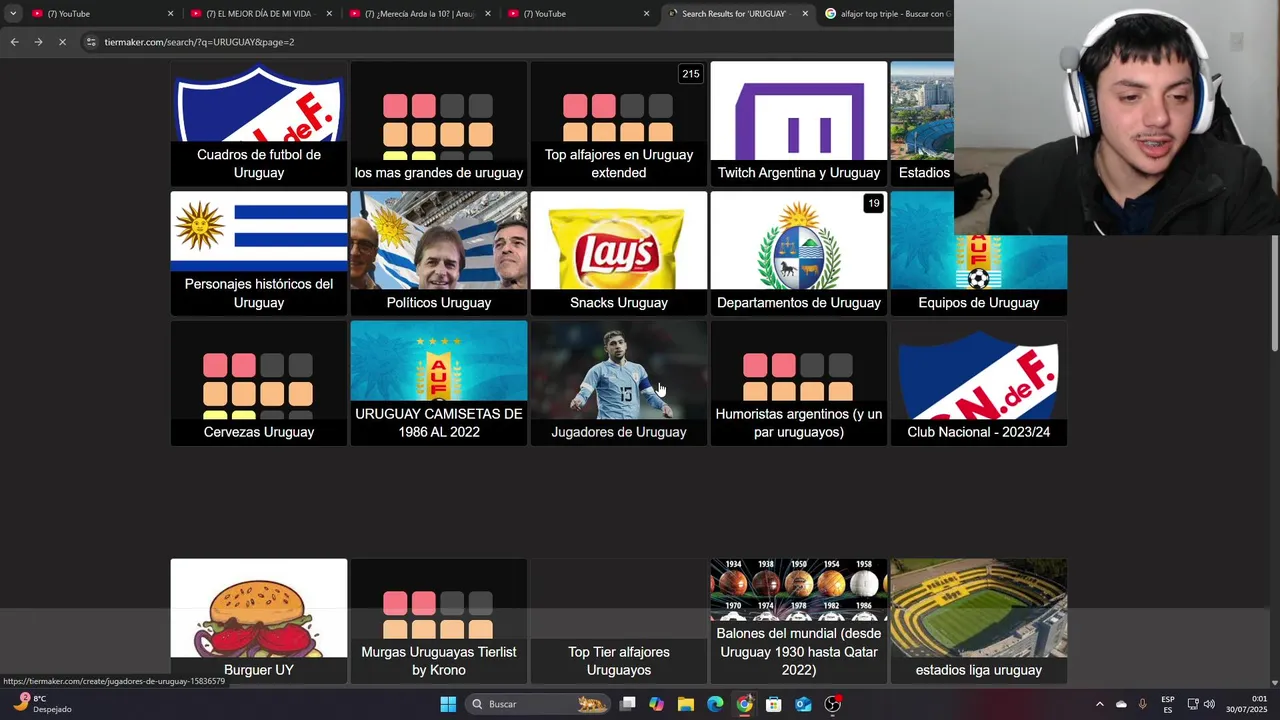Open URUGUAY CAMISETAS DE 1986 AL 2022
The width and height of the screenshot is (1280, 720).
[439, 383]
